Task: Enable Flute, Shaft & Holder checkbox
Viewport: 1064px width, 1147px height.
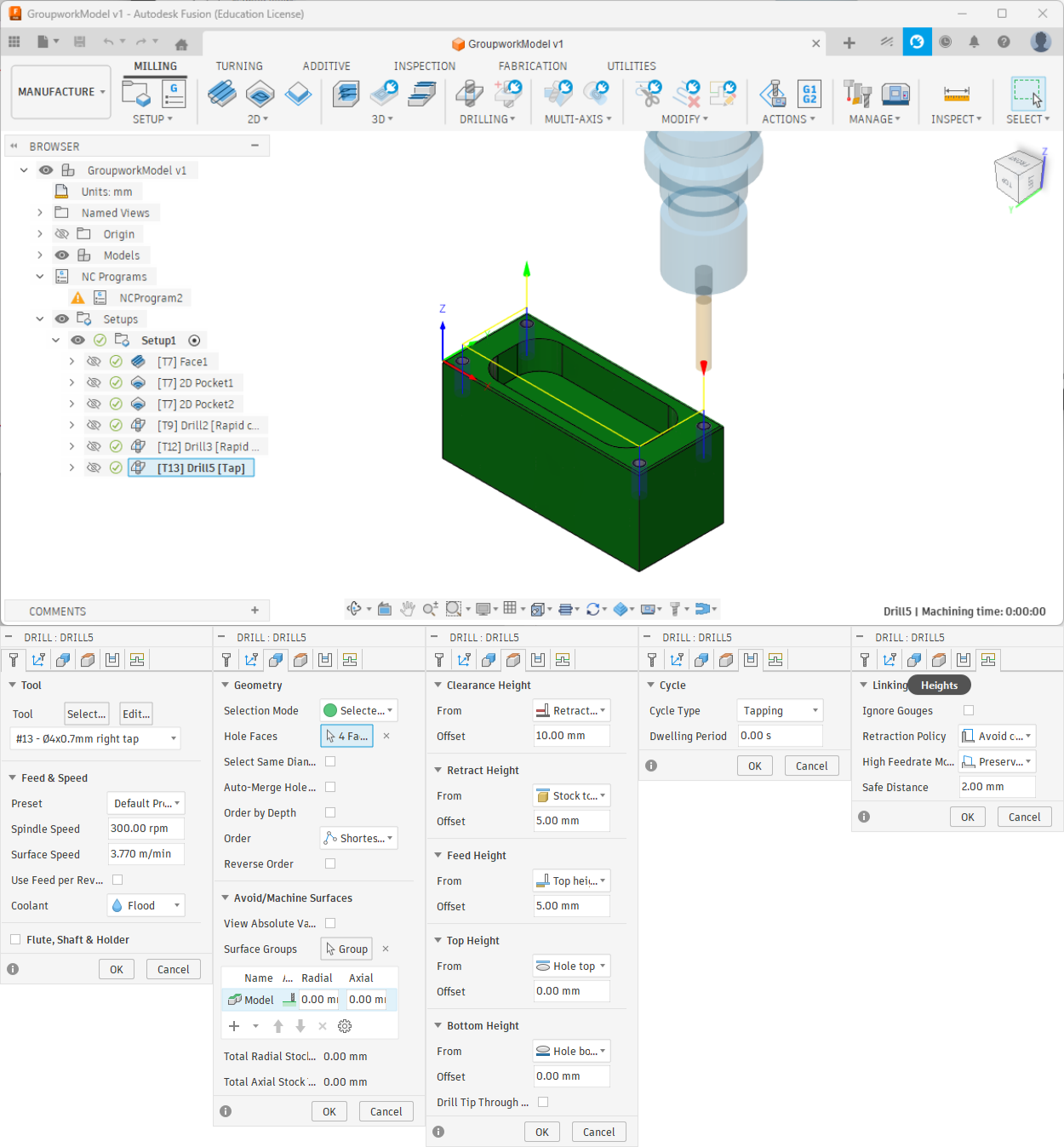Action: click(x=15, y=939)
